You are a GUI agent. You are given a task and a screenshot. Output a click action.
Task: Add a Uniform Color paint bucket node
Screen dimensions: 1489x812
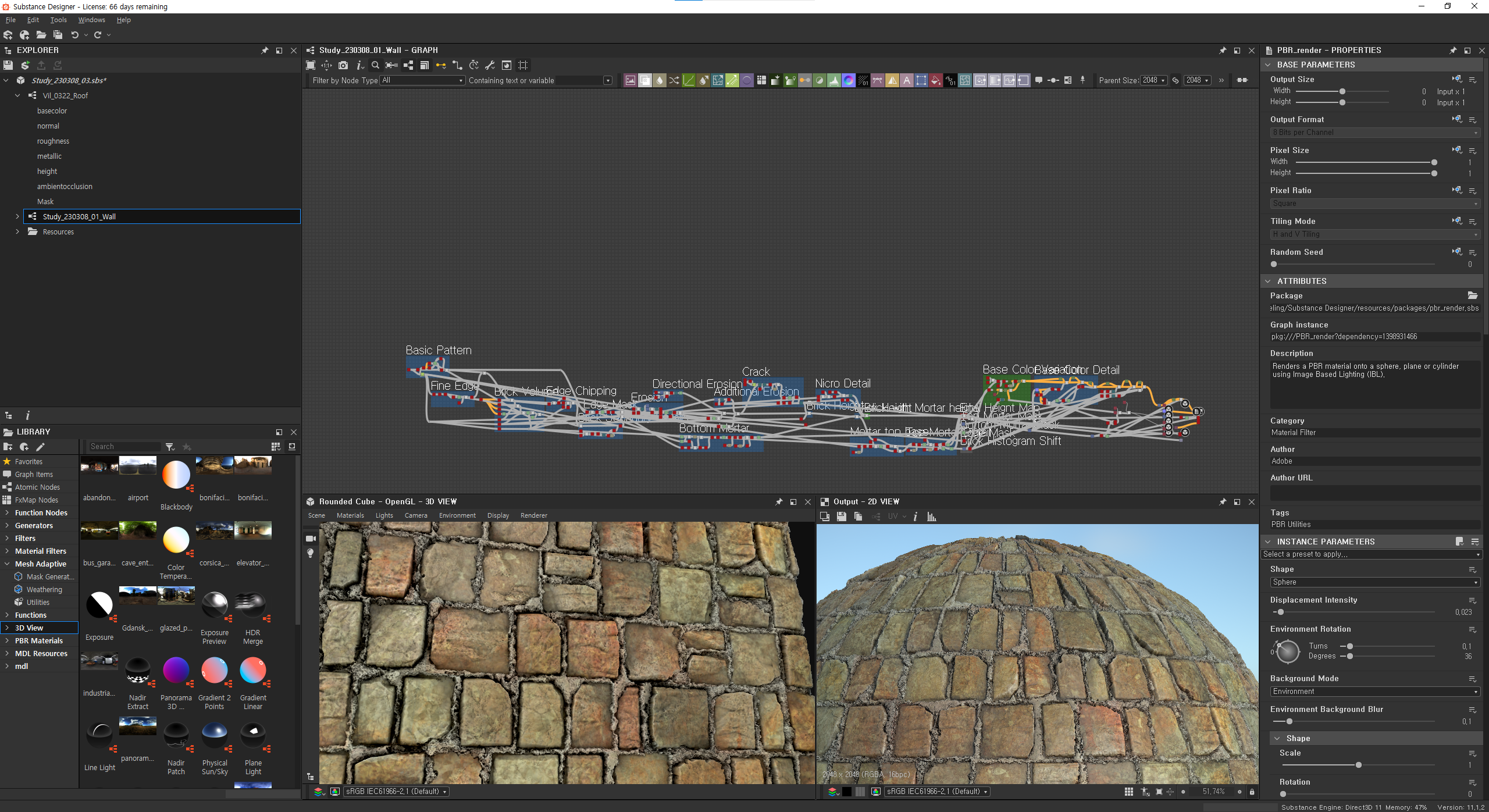(x=936, y=81)
